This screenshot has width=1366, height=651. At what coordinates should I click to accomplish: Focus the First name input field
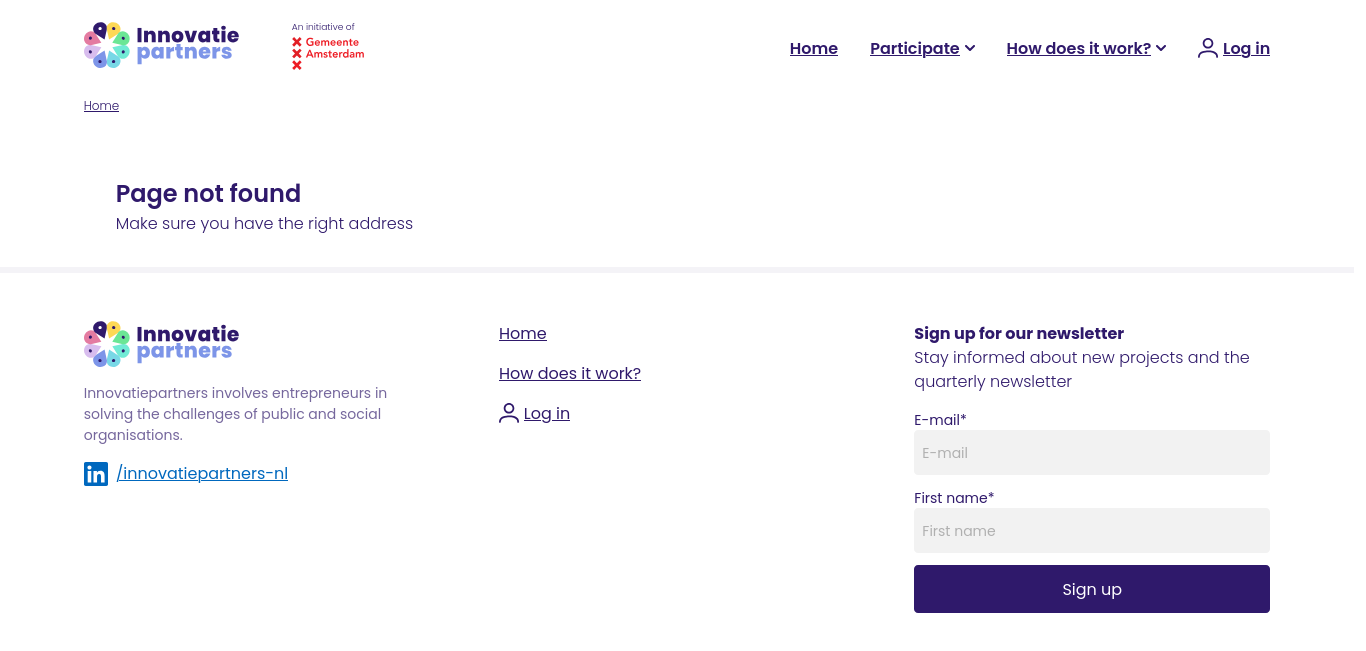[x=1092, y=531]
